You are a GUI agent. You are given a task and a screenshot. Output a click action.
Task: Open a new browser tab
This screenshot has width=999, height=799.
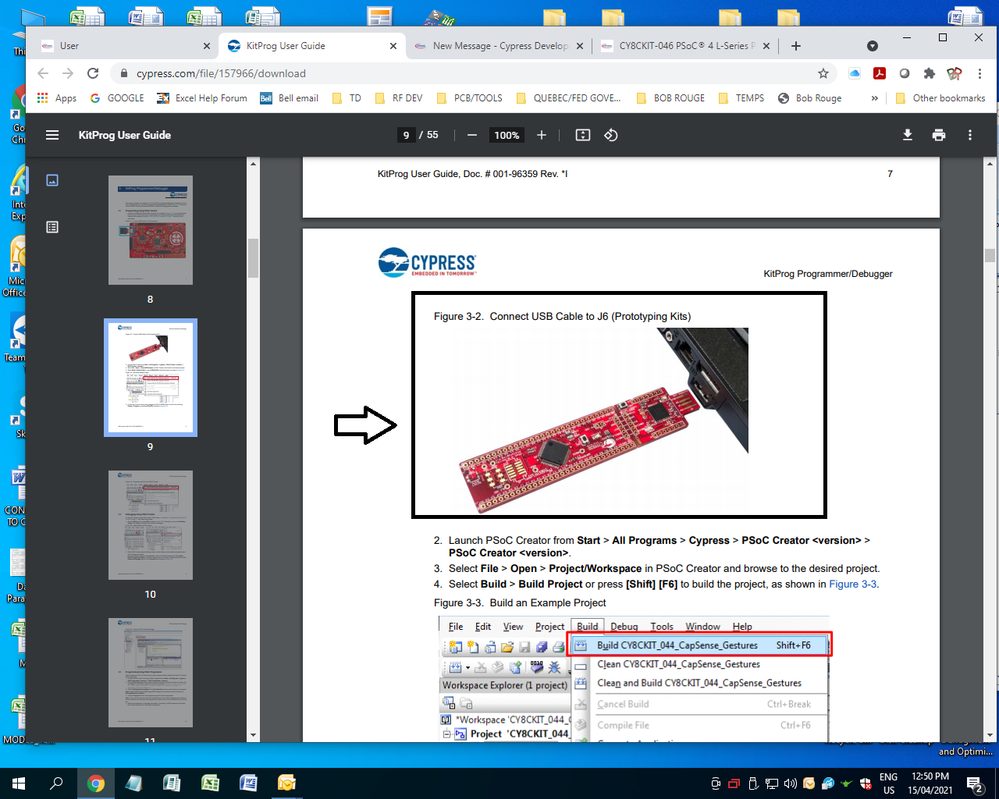tap(796, 46)
